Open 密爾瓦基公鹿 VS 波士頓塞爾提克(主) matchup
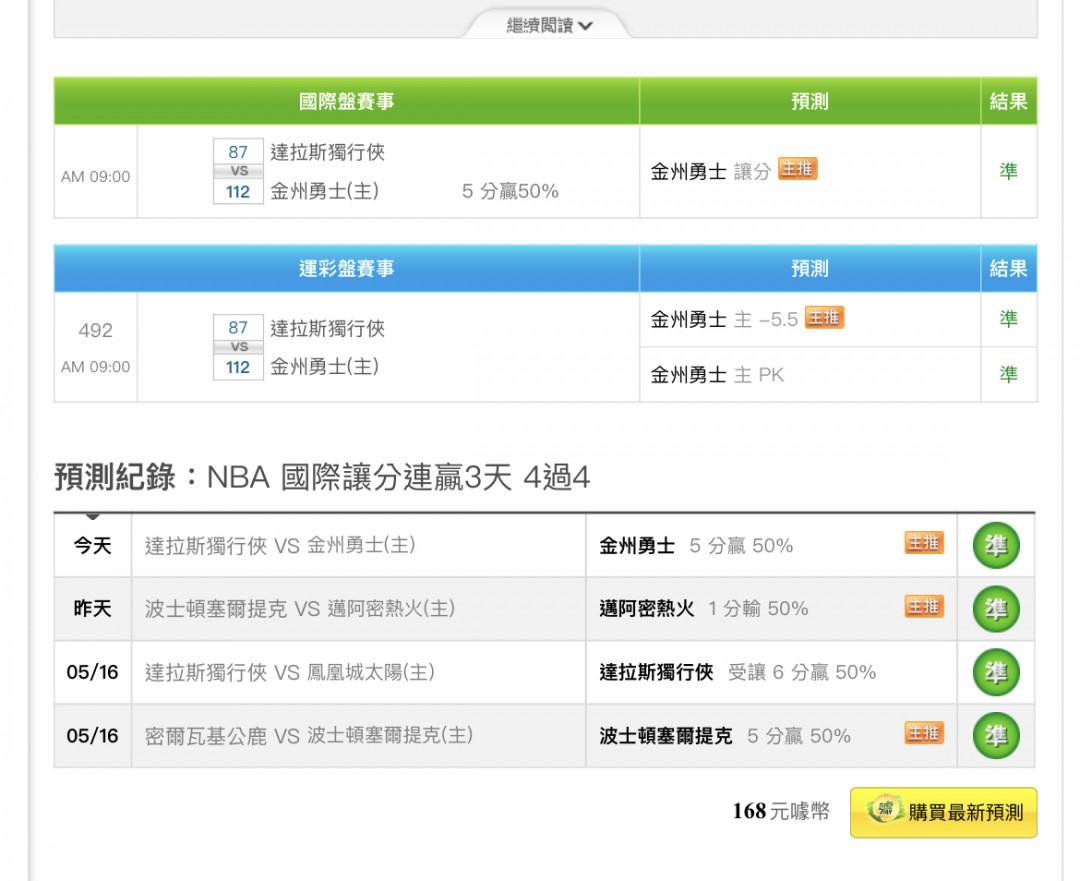Viewport: 1080px width, 881px height. click(309, 736)
